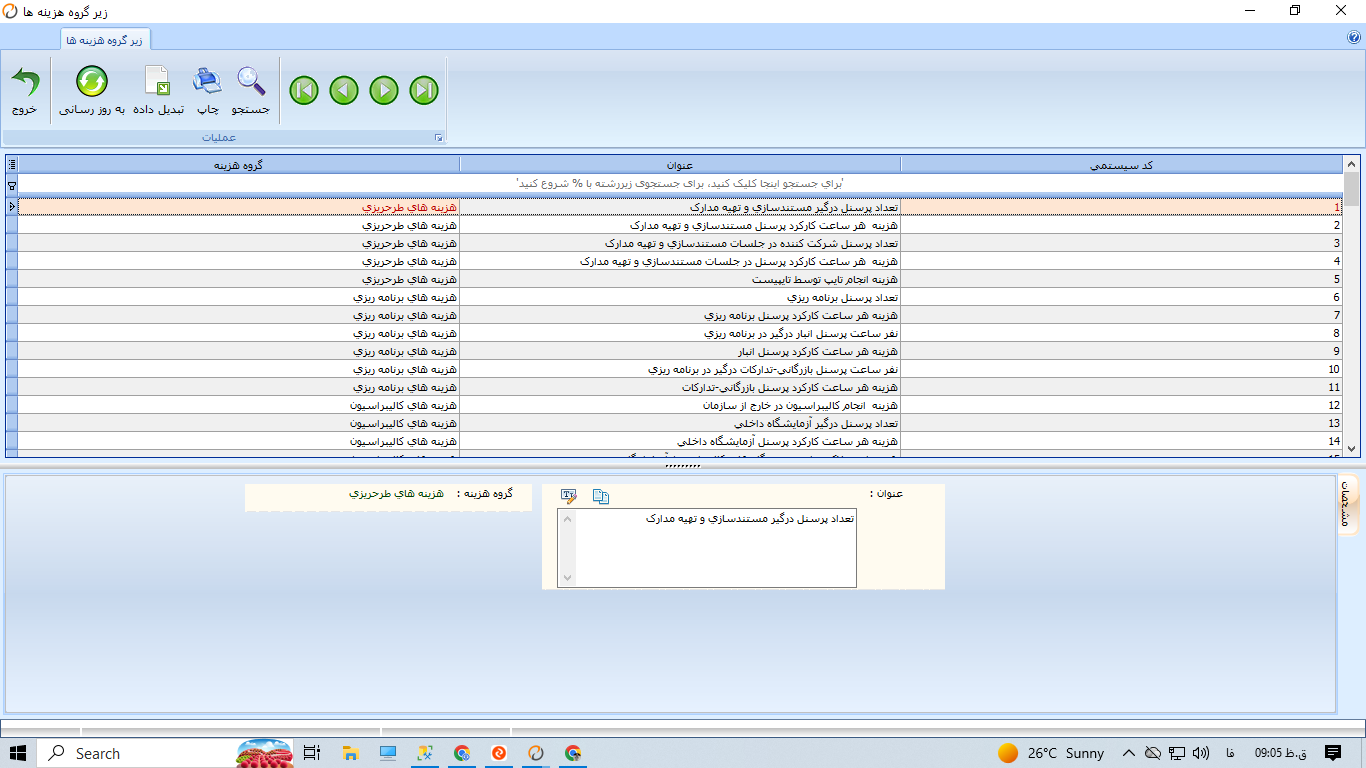The width and height of the screenshot is (1366, 768).
Task: Select row هزینه هر ساعت کارکرد پرسنل برنامه ریزي
Action: point(680,315)
